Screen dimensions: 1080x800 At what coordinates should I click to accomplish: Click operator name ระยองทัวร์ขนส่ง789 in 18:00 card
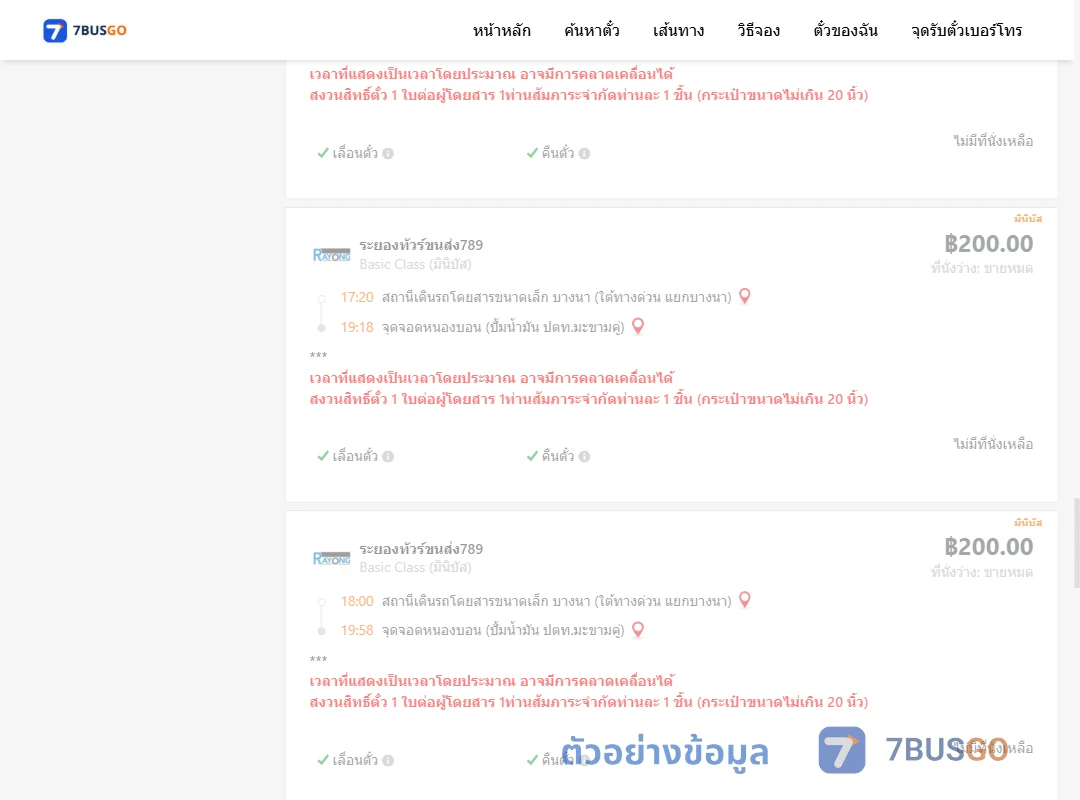pos(421,548)
